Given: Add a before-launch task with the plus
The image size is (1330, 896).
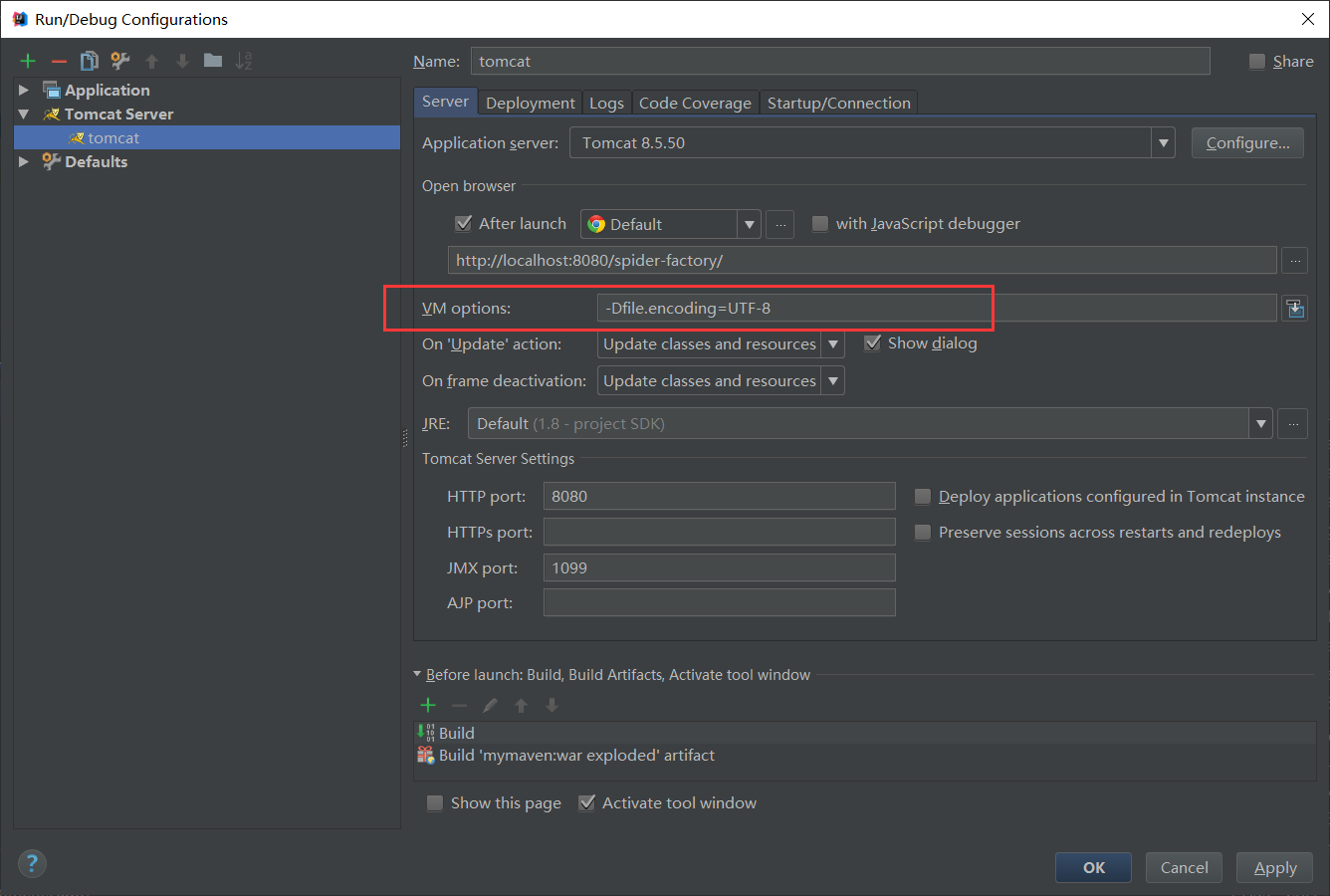Looking at the screenshot, I should [428, 705].
